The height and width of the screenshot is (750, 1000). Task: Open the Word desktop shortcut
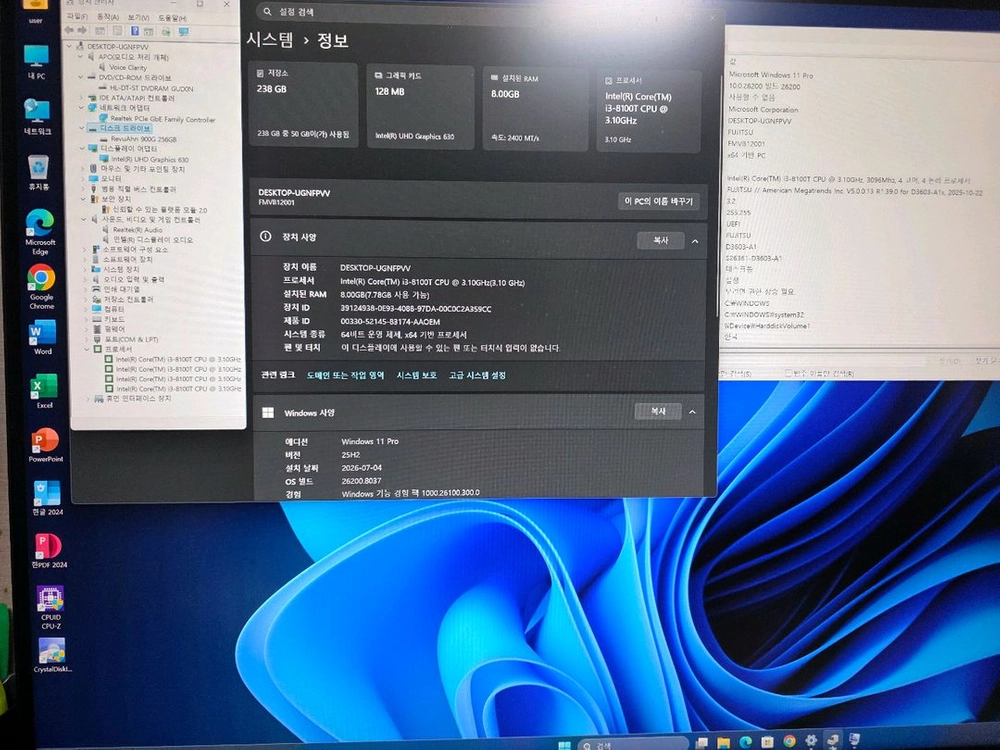tap(43, 338)
